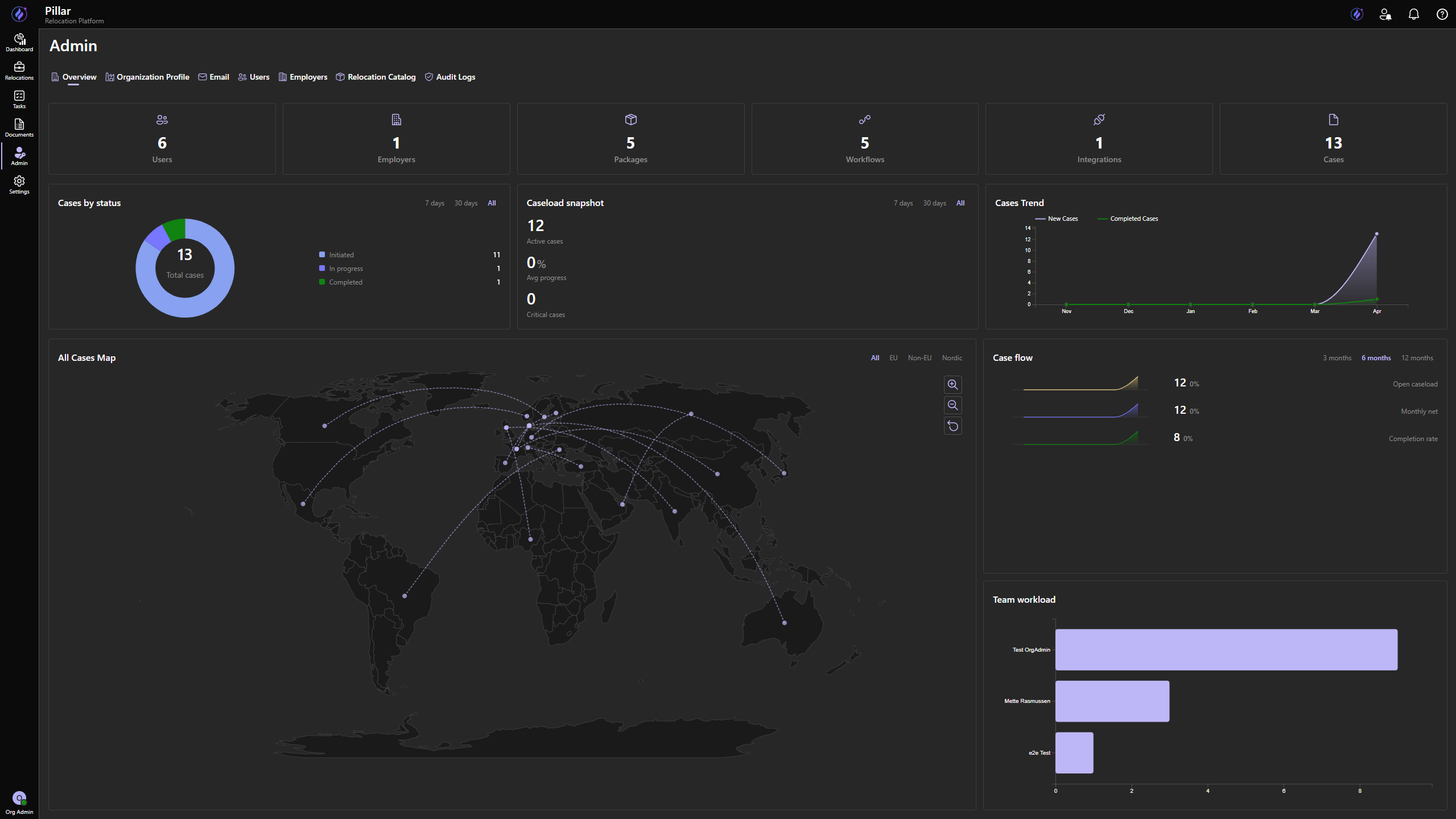Viewport: 1456px width, 819px height.
Task: Open the user account icon in the top bar
Action: click(1385, 14)
